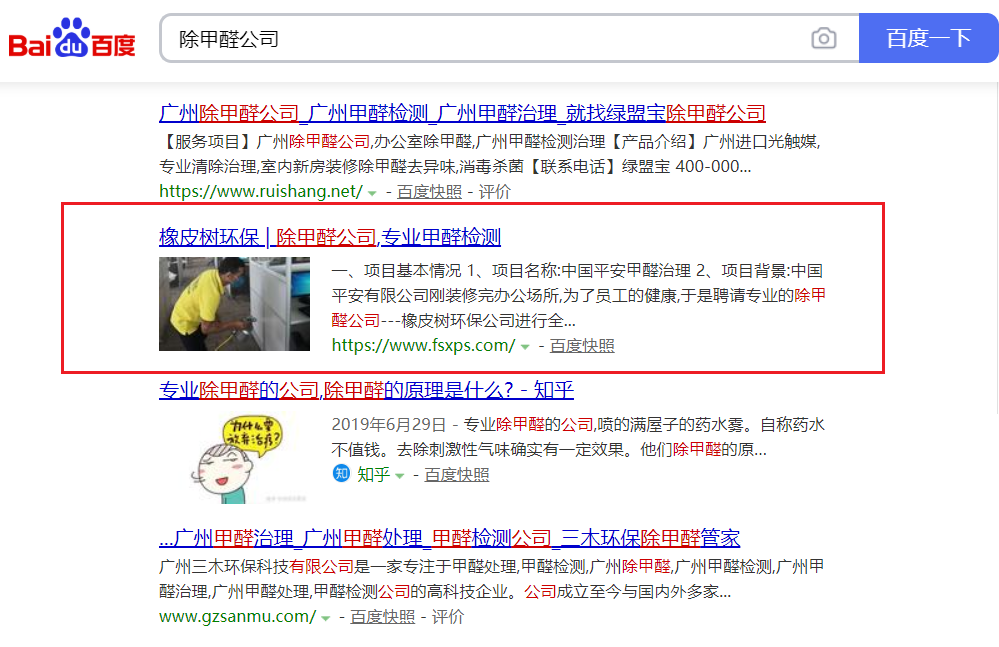Image resolution: width=999 pixels, height=647 pixels.
Task: Open the 专业除甲醛的公司 Zhihu result
Action: coord(366,390)
